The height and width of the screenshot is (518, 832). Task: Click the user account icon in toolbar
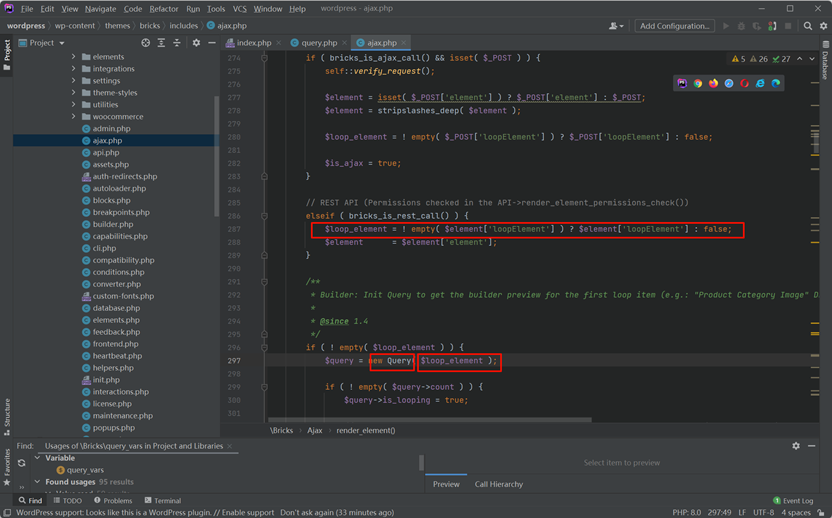click(616, 25)
